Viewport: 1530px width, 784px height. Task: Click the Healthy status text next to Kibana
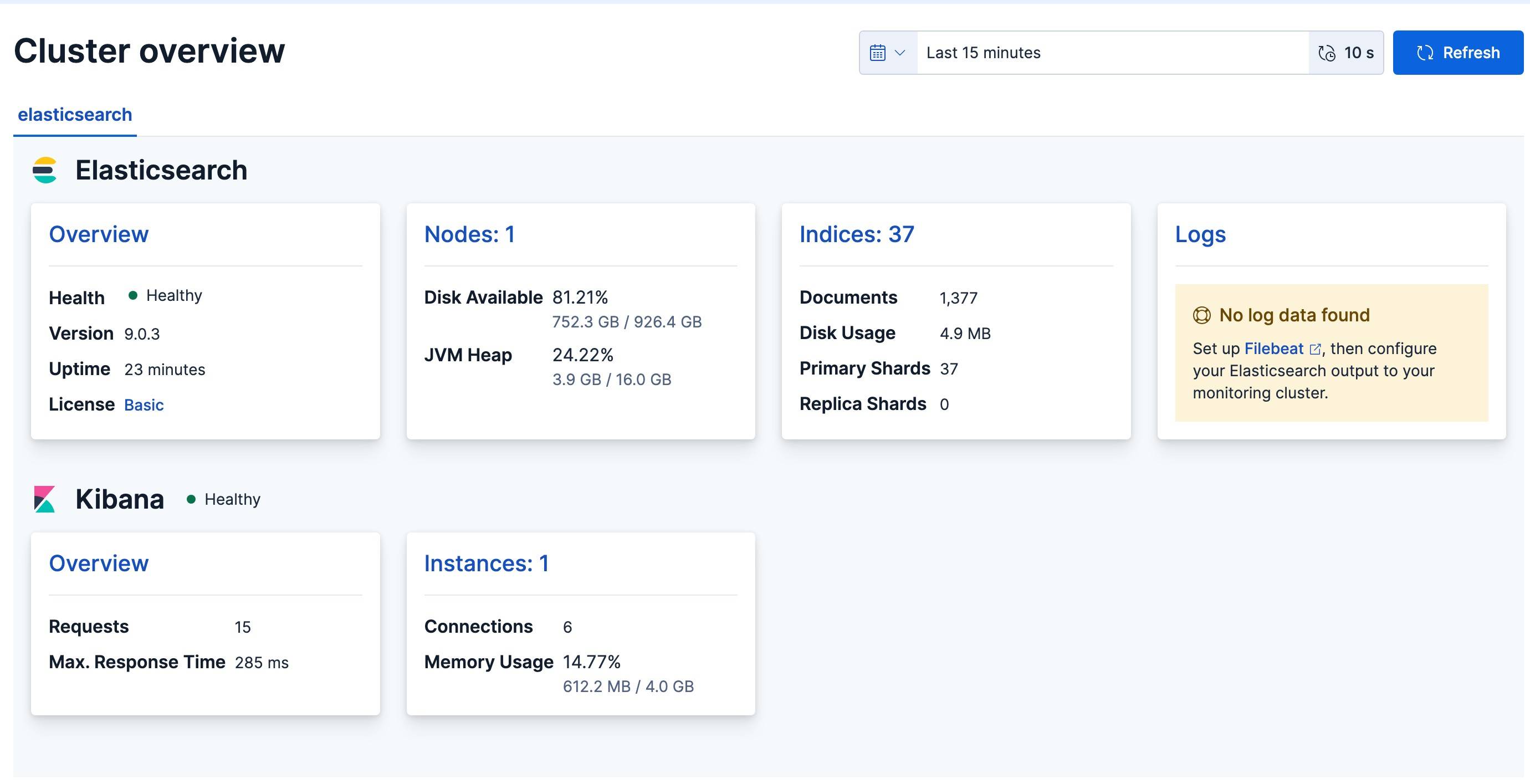point(232,500)
